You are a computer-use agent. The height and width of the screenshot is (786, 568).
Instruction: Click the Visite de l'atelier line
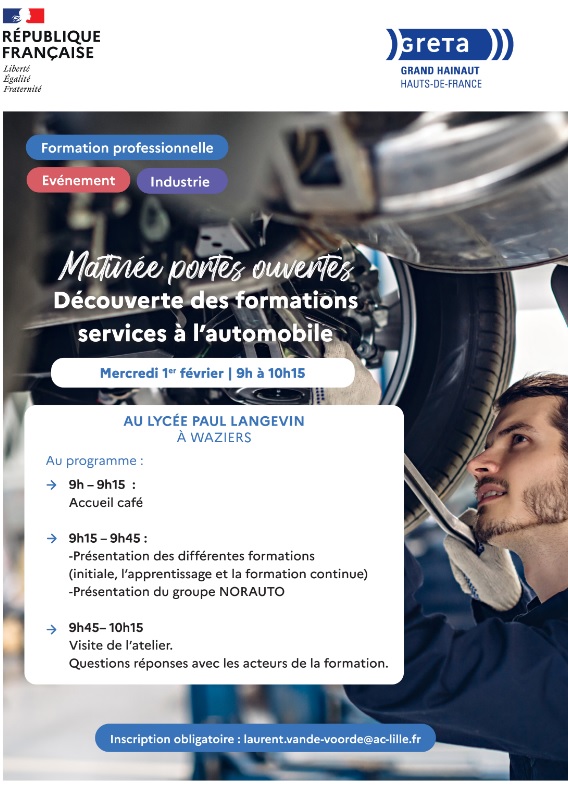(x=121, y=645)
